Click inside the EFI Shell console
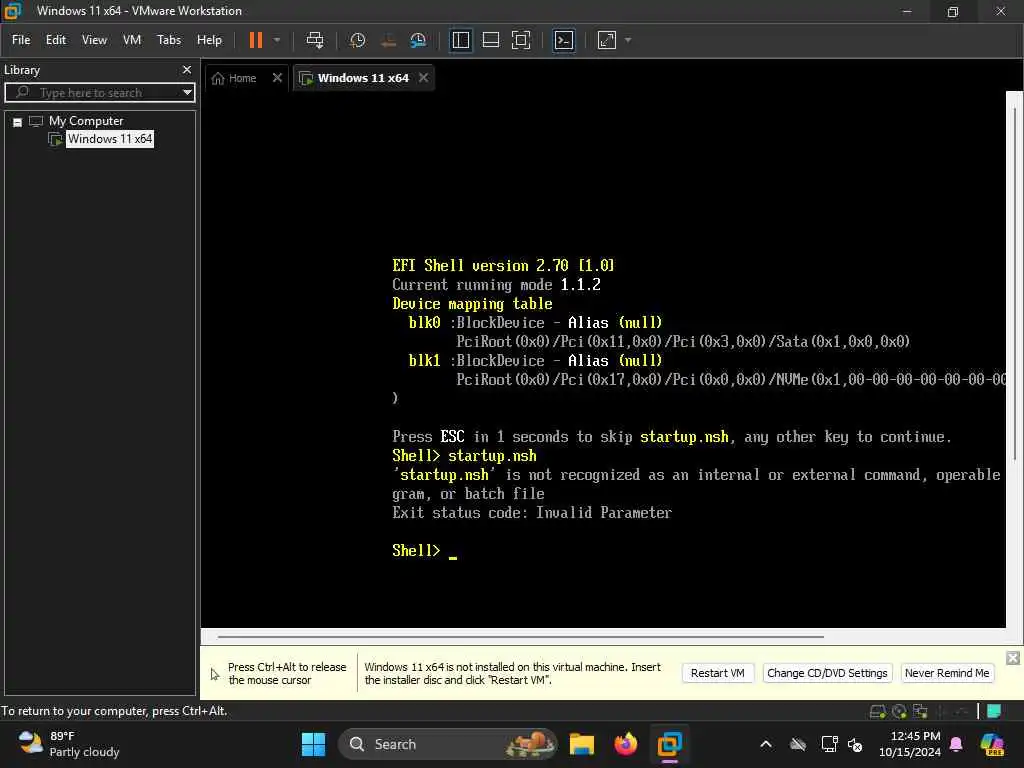The width and height of the screenshot is (1024, 768). 603,359
